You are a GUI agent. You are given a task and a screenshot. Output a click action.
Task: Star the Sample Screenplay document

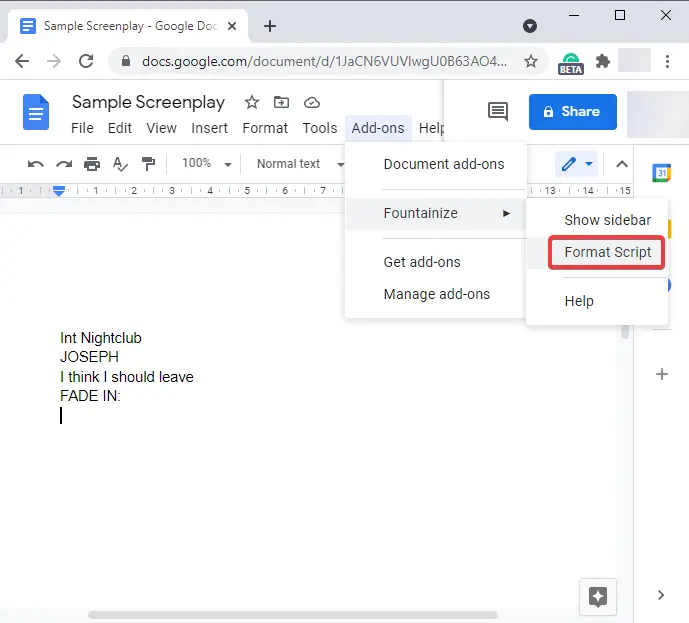252,102
